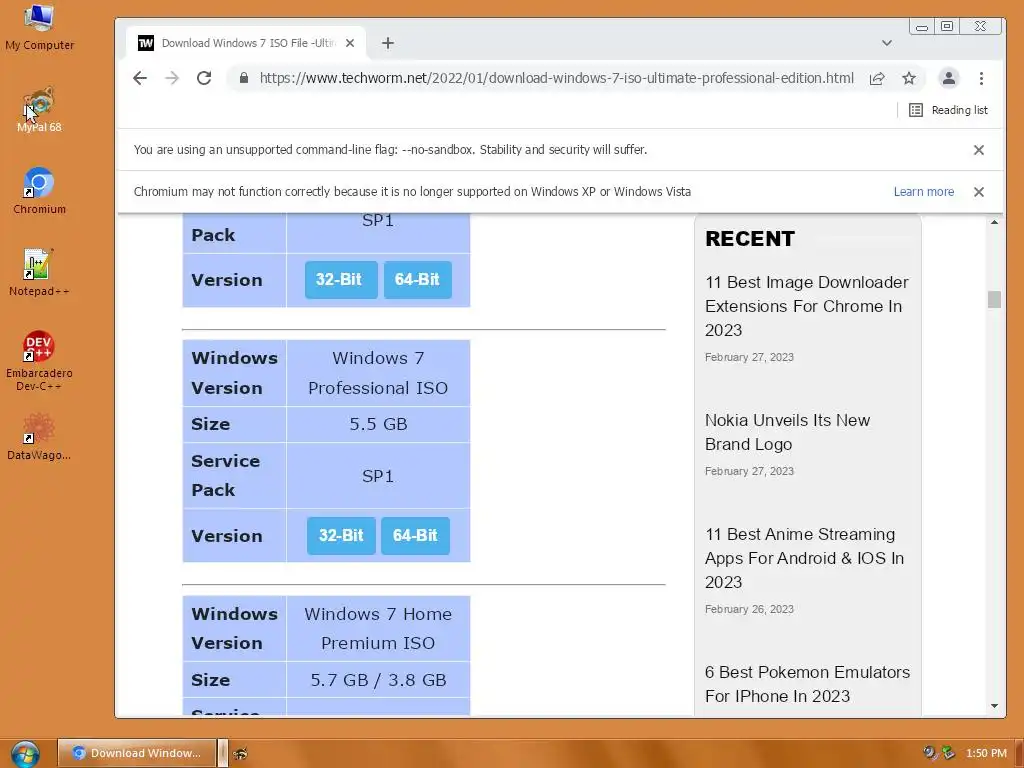Click the 1:50 PM clock
1024x768 pixels.
(x=986, y=753)
